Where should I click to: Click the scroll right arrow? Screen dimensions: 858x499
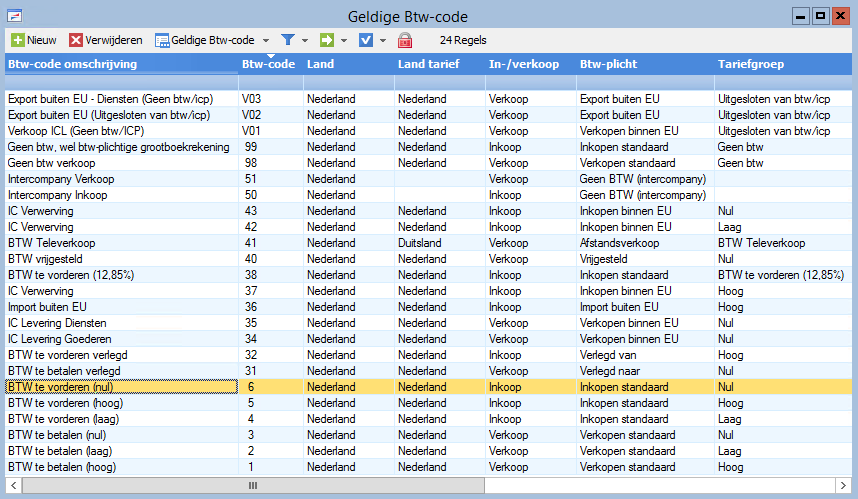tap(843, 485)
